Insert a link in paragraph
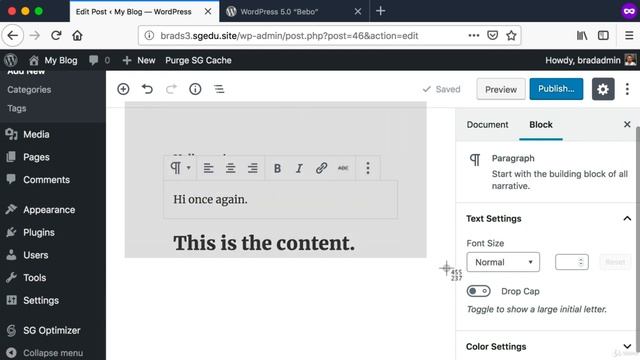 321,168
